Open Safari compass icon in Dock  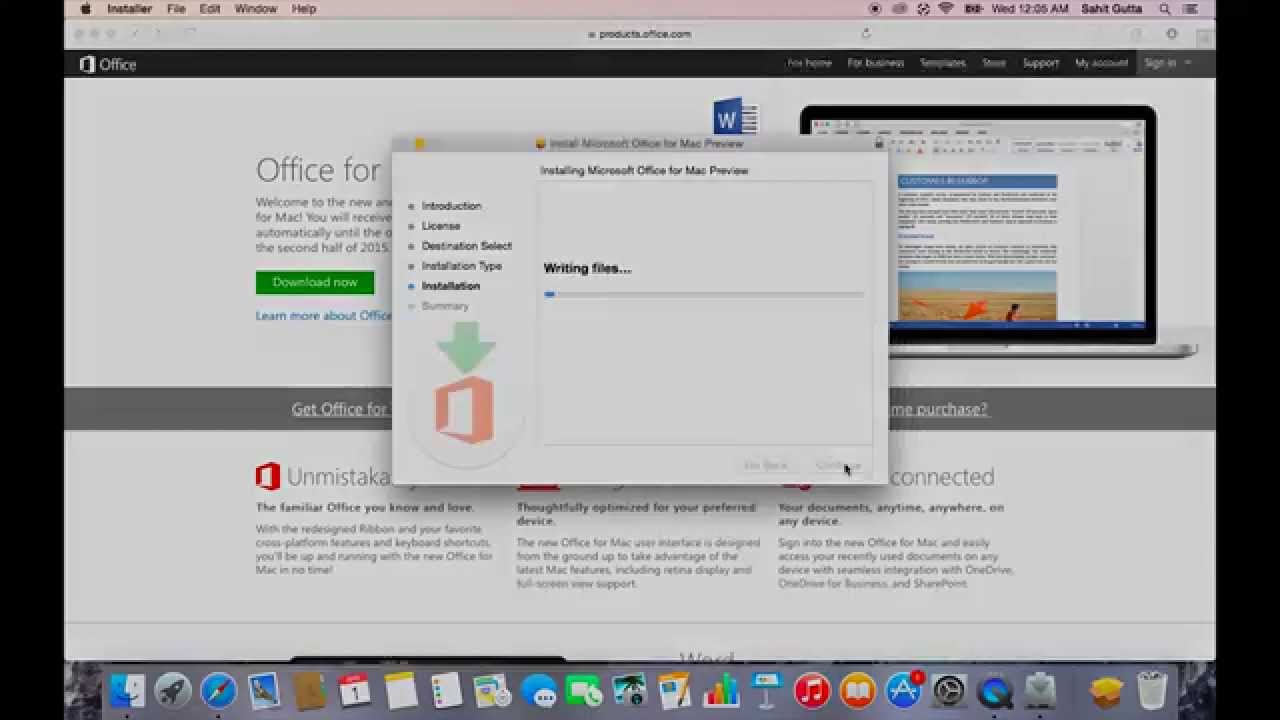pyautogui.click(x=218, y=691)
